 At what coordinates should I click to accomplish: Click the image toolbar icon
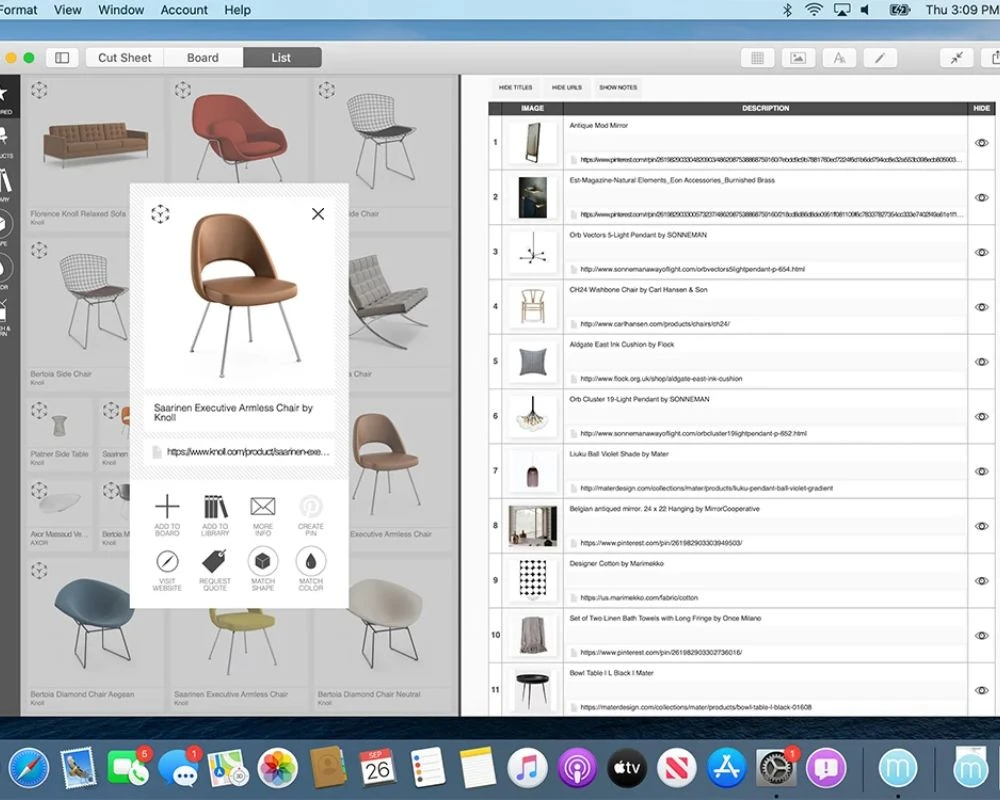[x=798, y=58]
